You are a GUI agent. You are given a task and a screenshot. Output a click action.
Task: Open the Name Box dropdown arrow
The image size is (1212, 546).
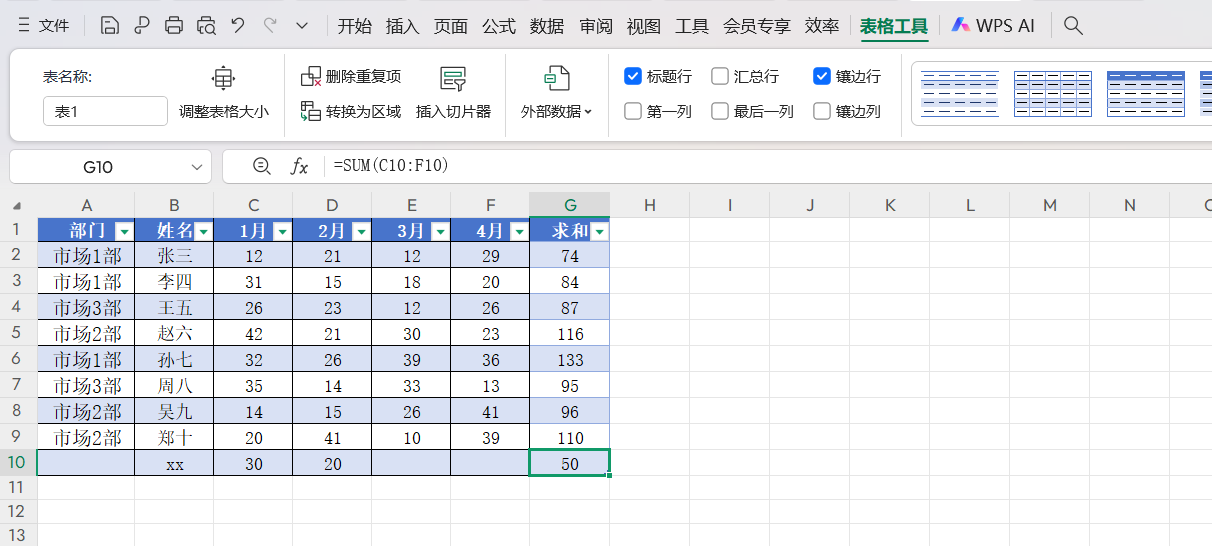[x=196, y=166]
